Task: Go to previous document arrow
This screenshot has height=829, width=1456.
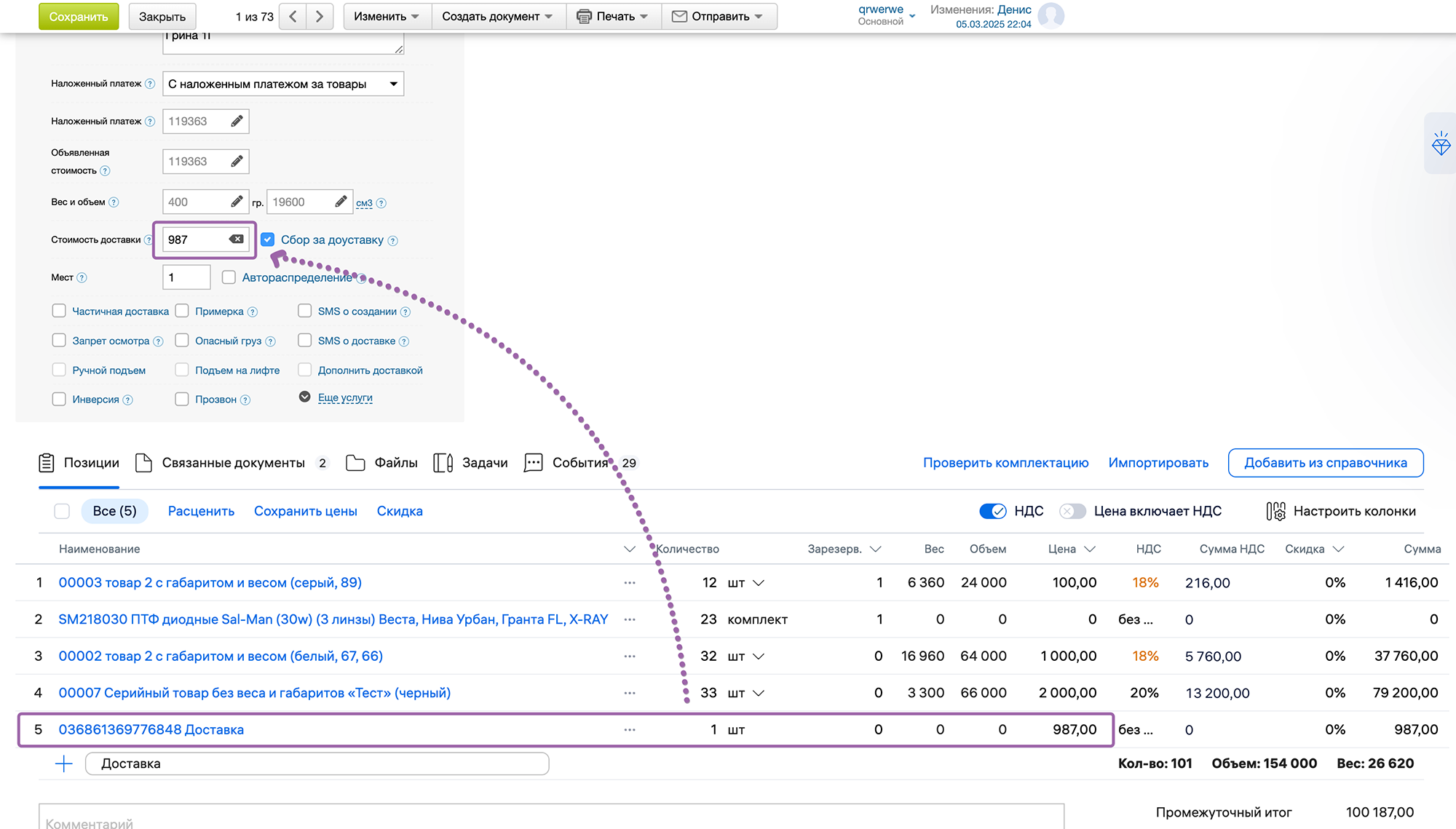Action: coord(293,16)
